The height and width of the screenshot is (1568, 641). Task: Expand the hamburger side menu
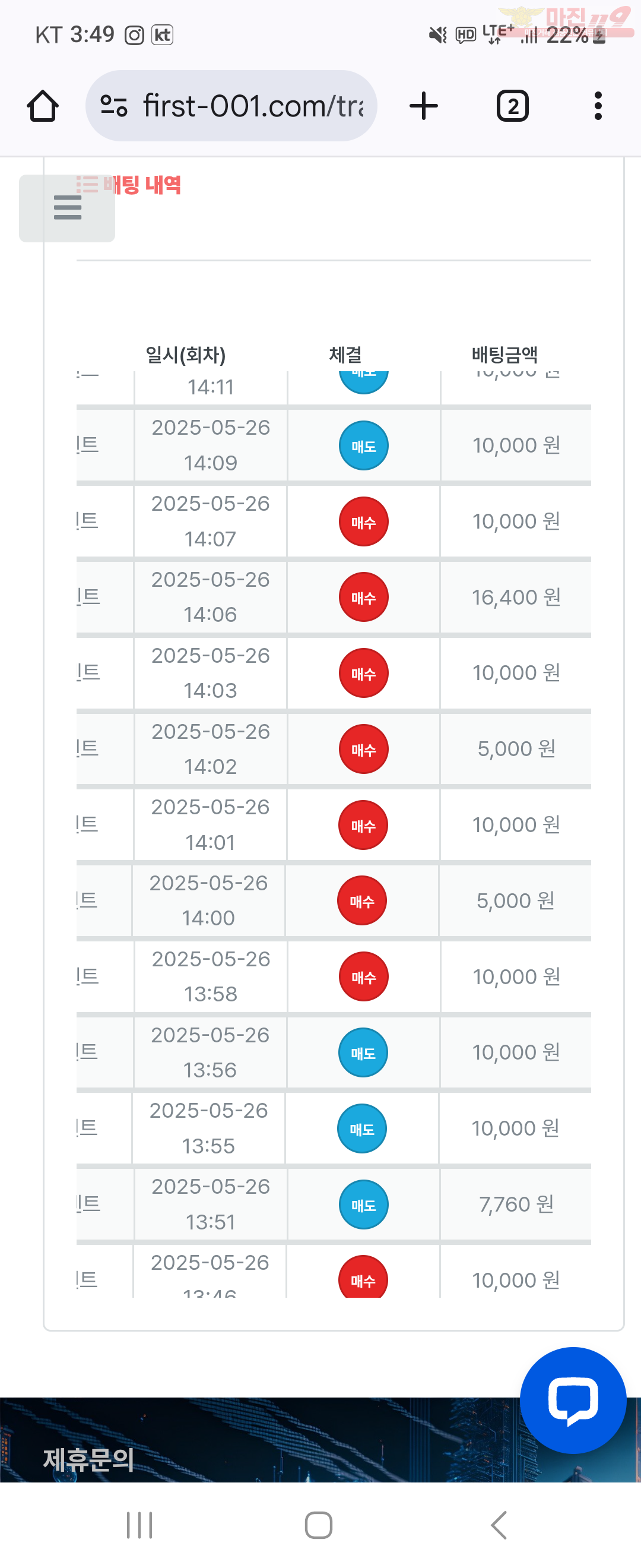[67, 208]
